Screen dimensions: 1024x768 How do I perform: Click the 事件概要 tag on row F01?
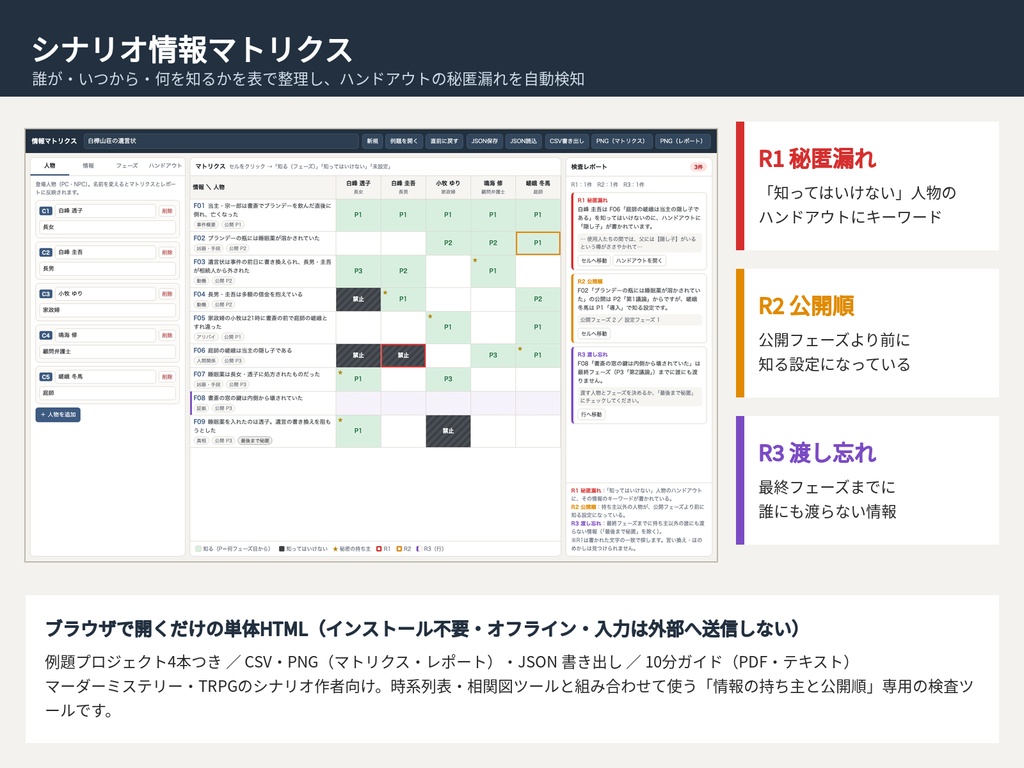[x=206, y=225]
